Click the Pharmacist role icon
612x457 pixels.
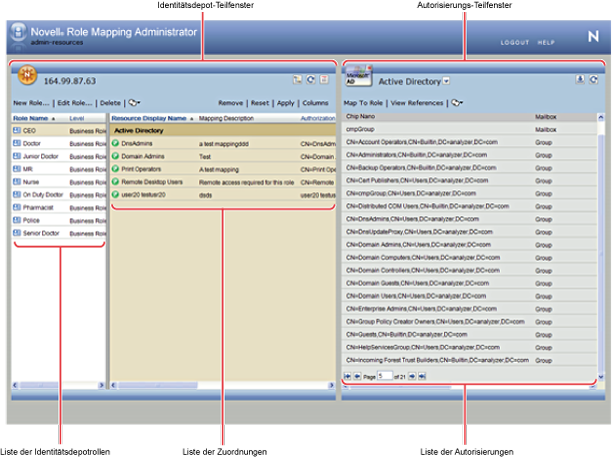(17, 207)
